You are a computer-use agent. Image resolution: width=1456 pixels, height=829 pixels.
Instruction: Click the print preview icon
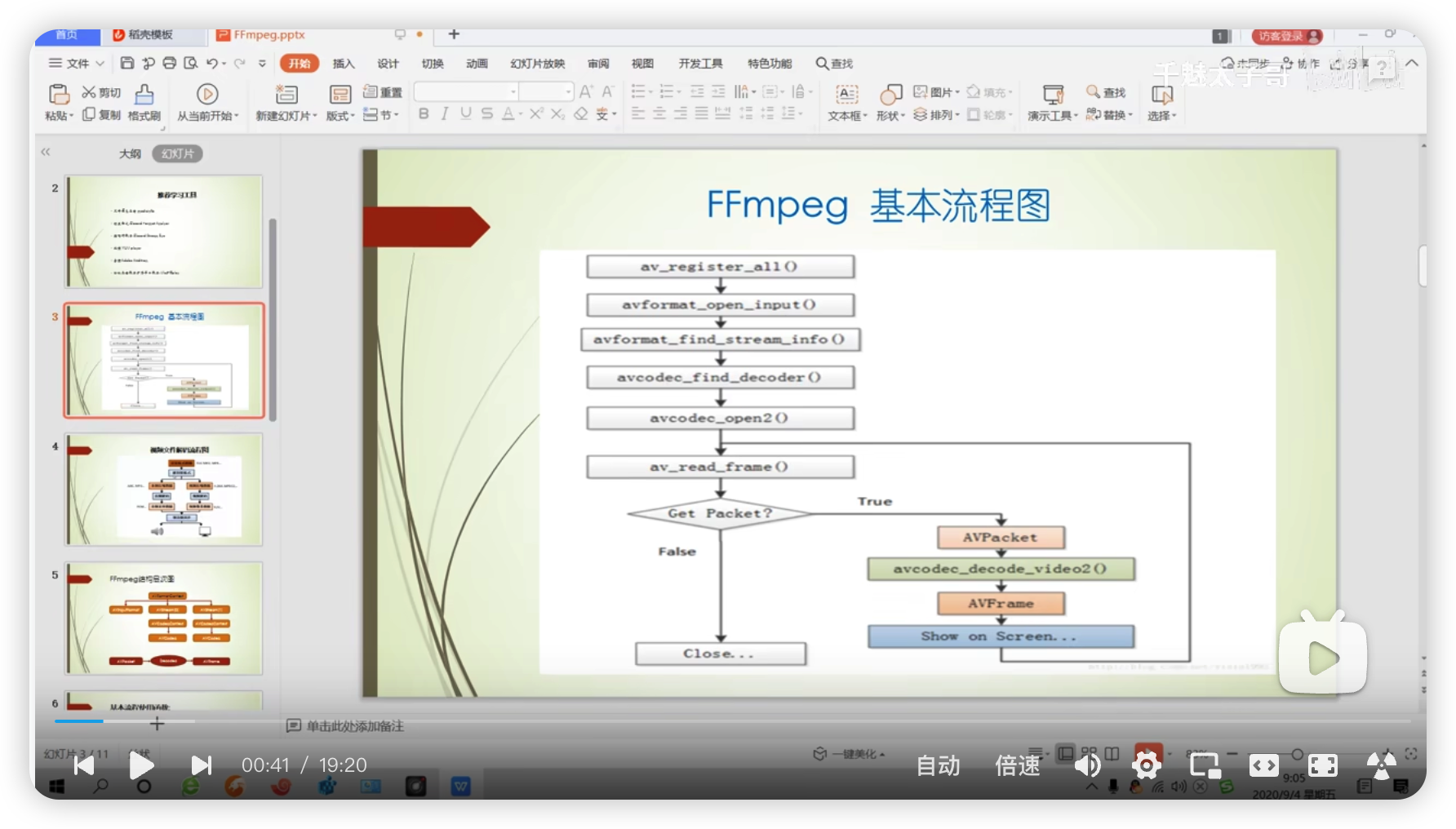[190, 63]
